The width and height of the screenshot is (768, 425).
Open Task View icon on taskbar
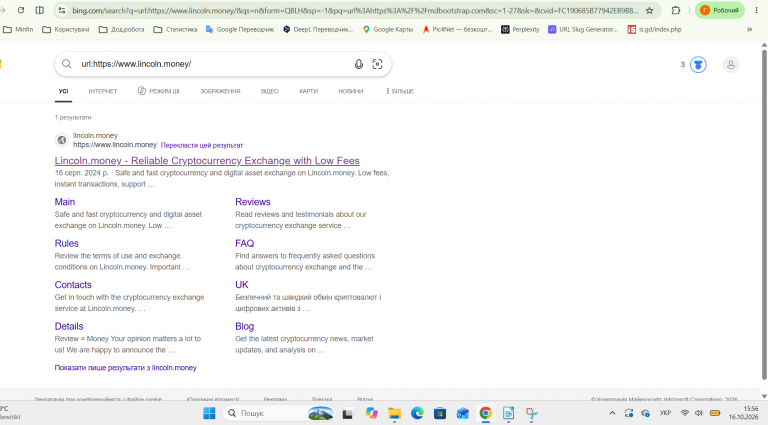pyautogui.click(x=347, y=414)
